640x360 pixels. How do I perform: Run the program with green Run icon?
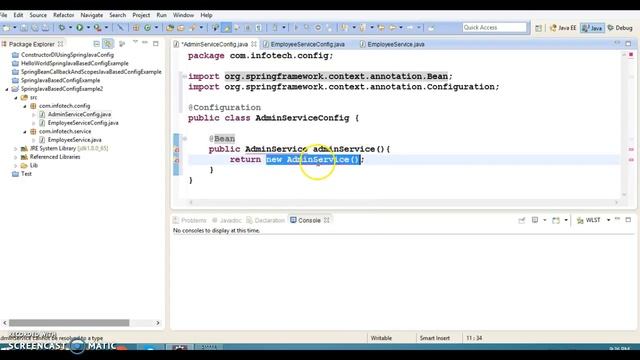coord(80,28)
